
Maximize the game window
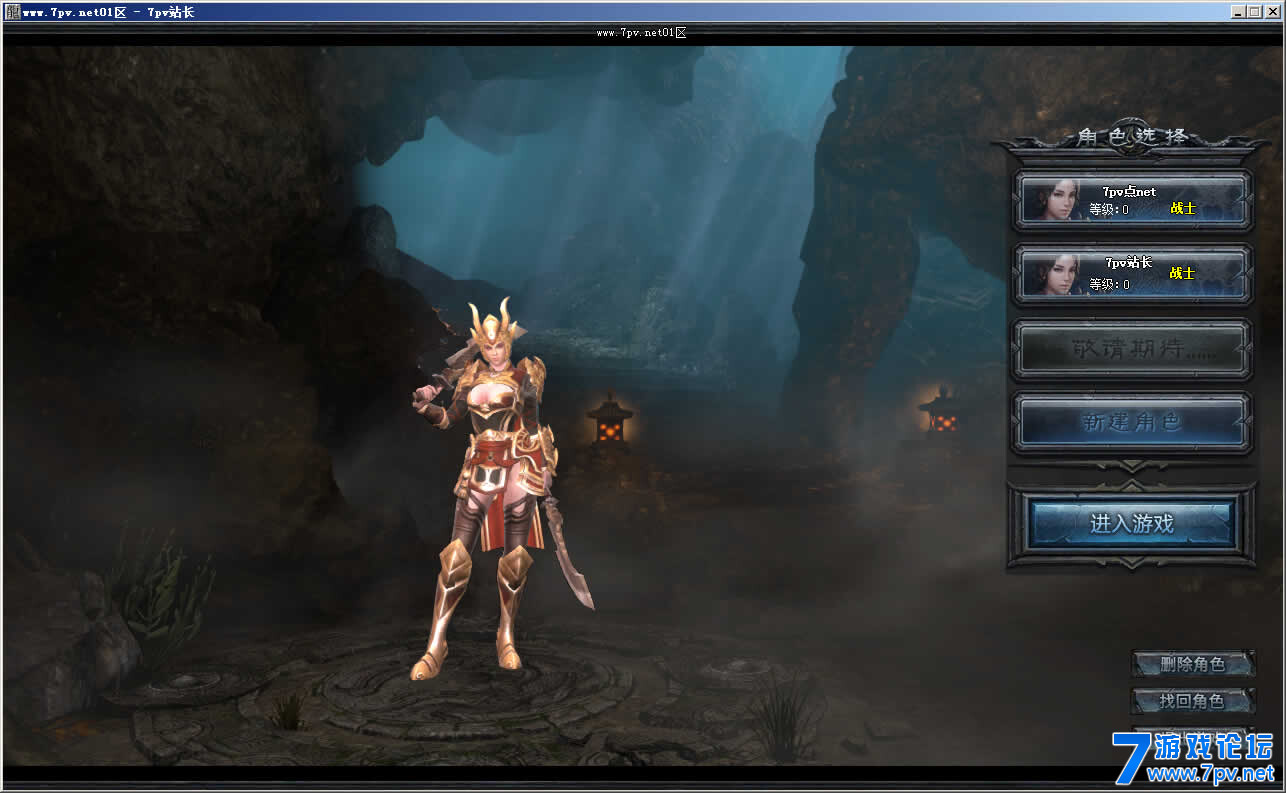click(x=1254, y=12)
